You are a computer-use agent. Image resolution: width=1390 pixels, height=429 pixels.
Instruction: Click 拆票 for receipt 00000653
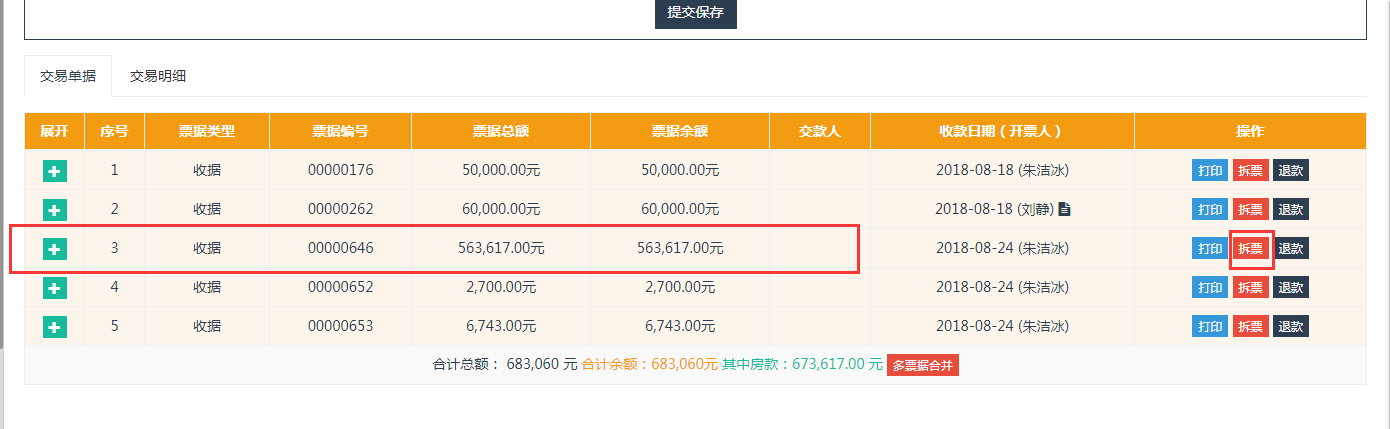(1250, 327)
